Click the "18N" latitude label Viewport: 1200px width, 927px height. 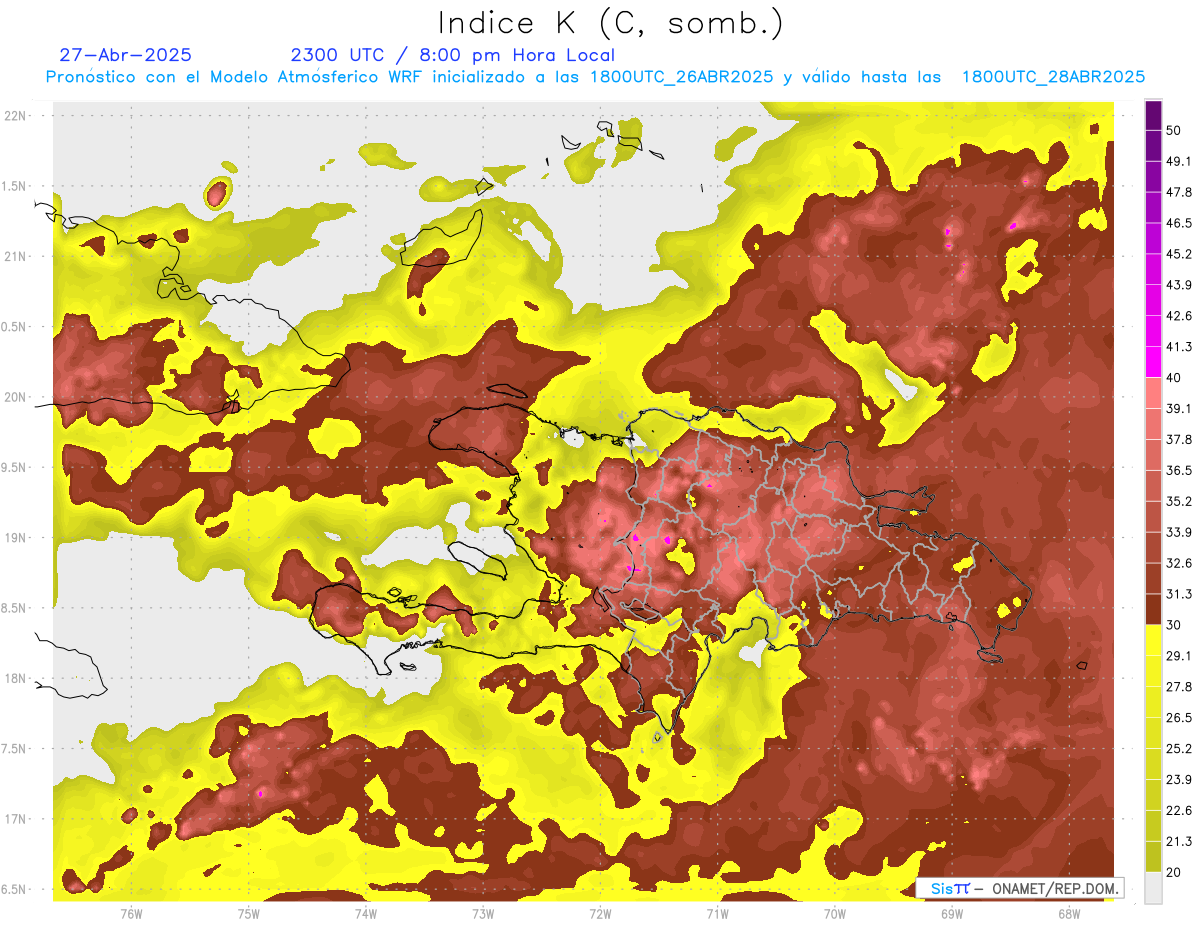click(x=16, y=678)
